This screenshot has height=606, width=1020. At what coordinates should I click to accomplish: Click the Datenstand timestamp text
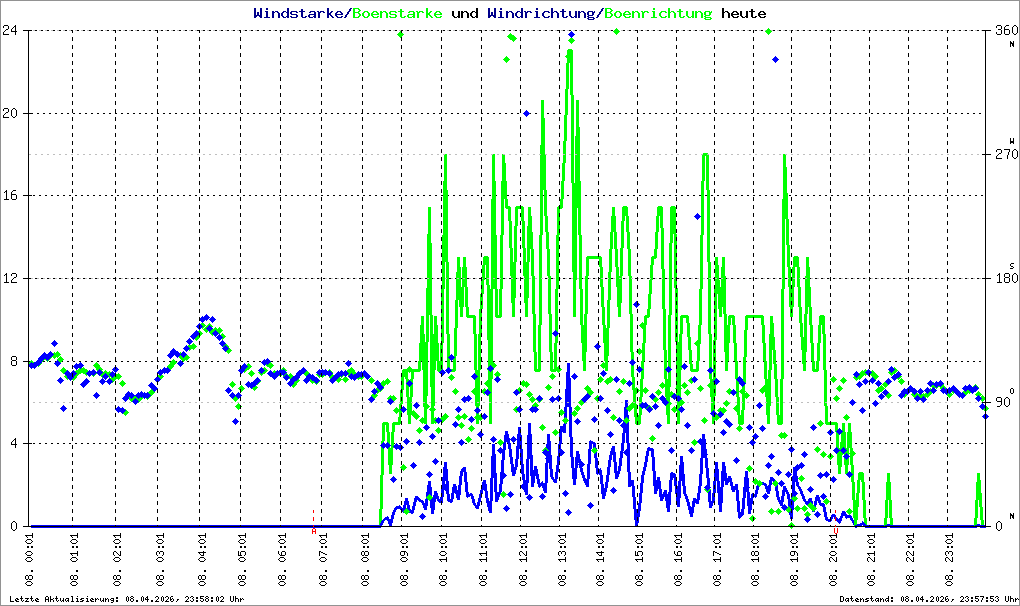click(929, 599)
